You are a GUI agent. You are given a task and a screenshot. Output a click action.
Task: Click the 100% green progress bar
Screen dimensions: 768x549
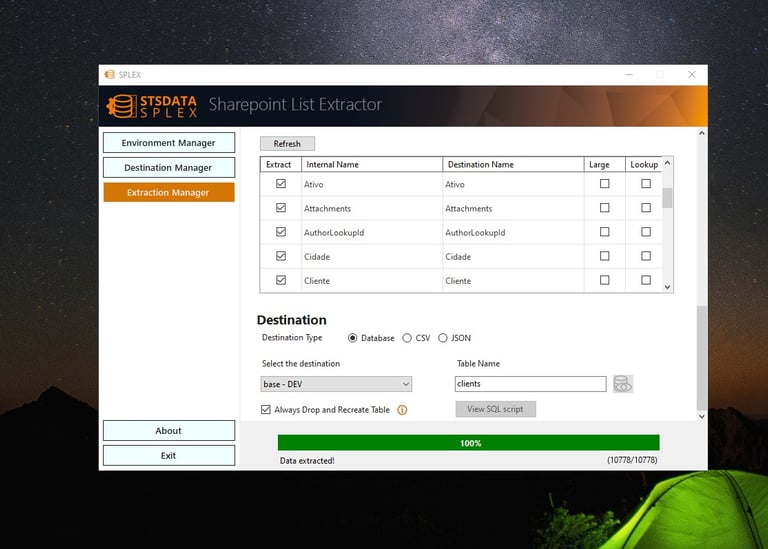coord(468,443)
